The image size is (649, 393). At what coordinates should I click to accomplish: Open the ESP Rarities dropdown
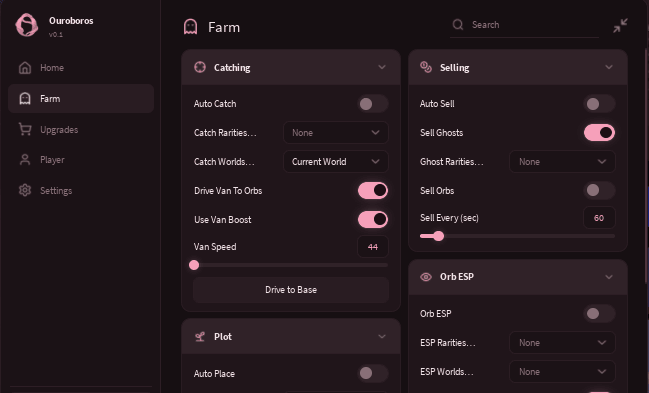562,342
